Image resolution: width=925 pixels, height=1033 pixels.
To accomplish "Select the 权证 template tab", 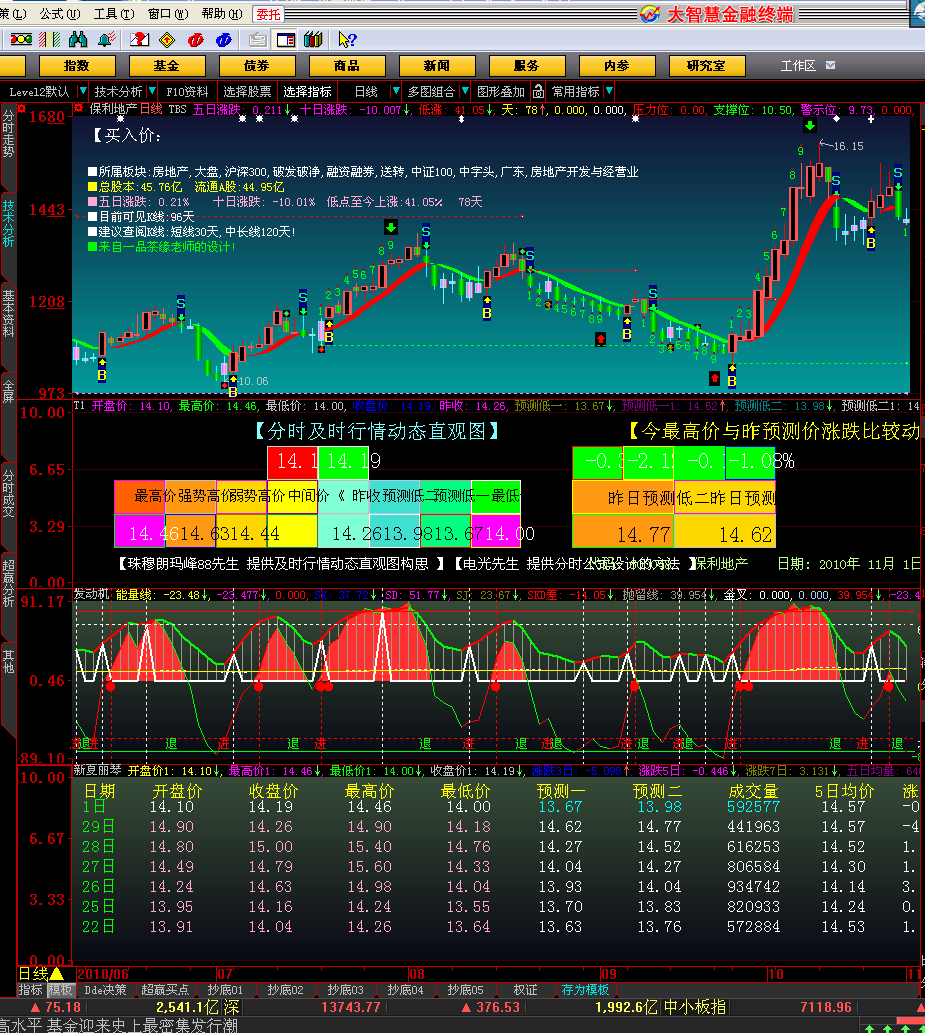I will click(525, 990).
